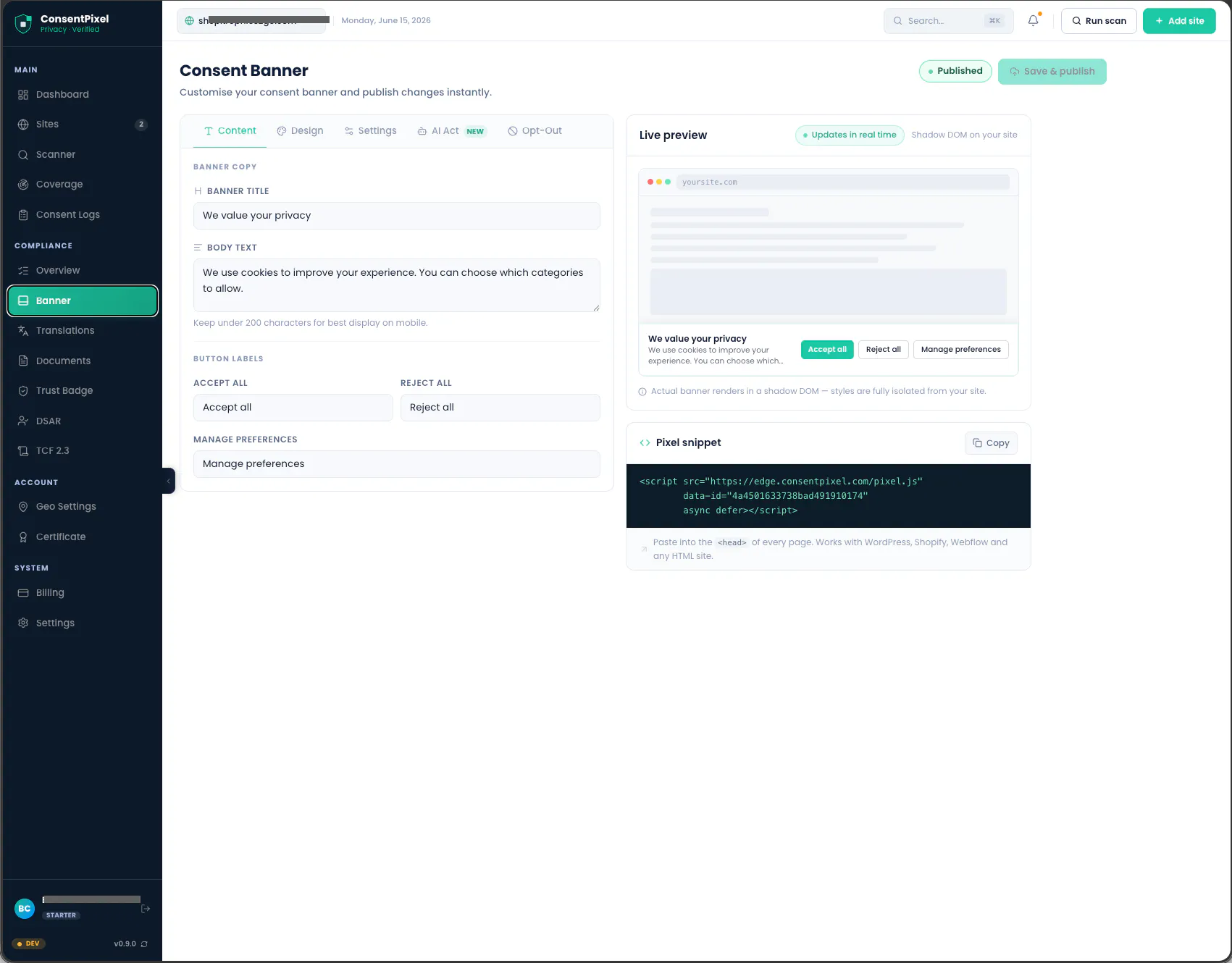The width and height of the screenshot is (1232, 963).
Task: Open the banner Settings tab
Action: [370, 131]
